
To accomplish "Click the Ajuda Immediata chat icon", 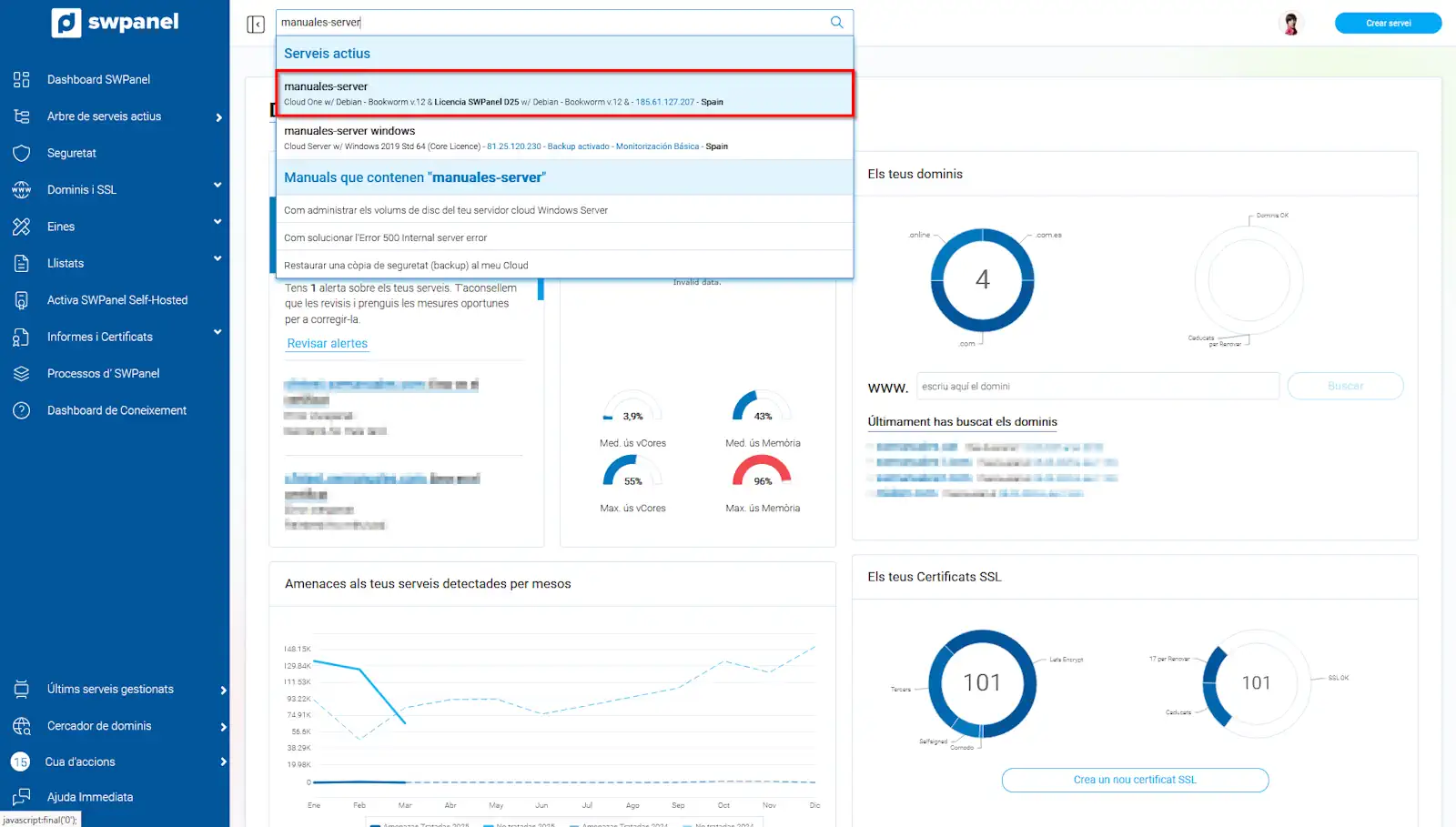I will pos(22,798).
